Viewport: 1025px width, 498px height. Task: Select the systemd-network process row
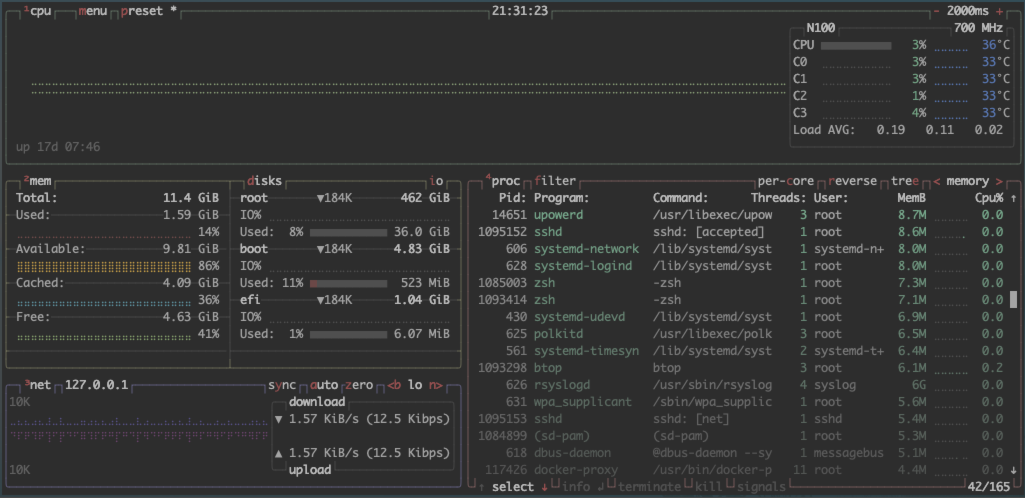[x=742, y=249]
